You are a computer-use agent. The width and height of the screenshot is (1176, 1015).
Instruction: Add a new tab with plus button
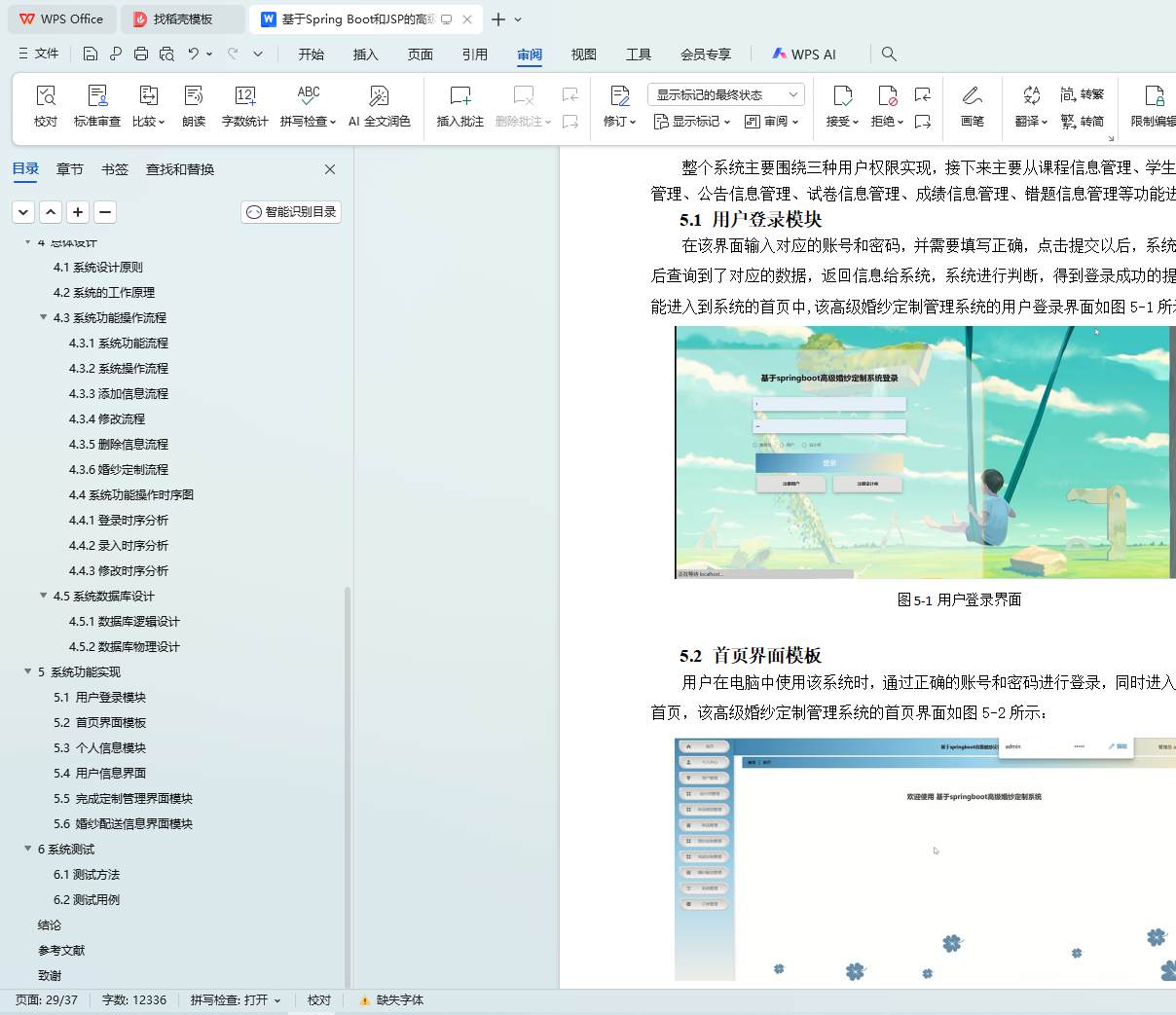point(498,19)
